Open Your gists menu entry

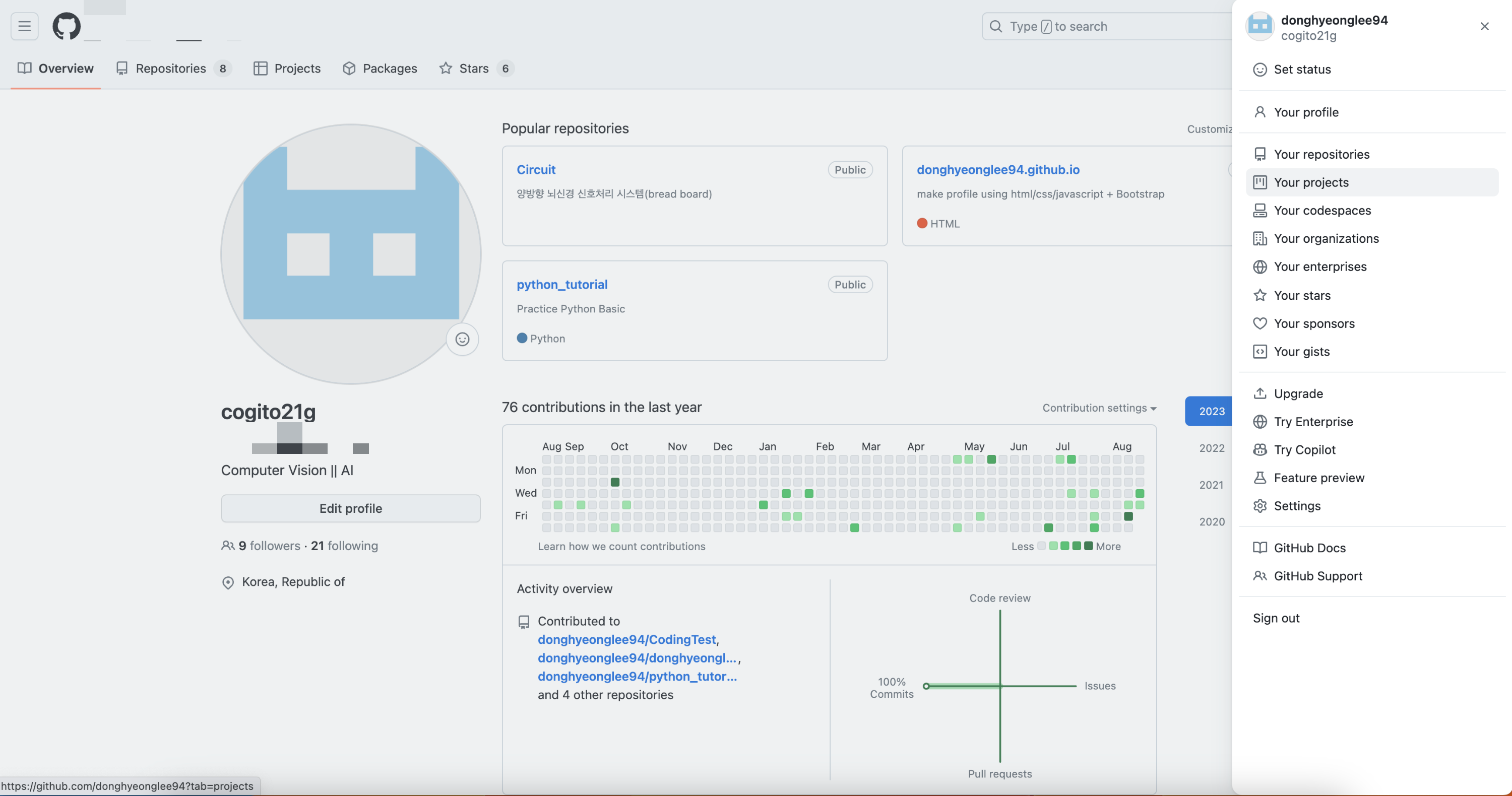pos(1301,351)
